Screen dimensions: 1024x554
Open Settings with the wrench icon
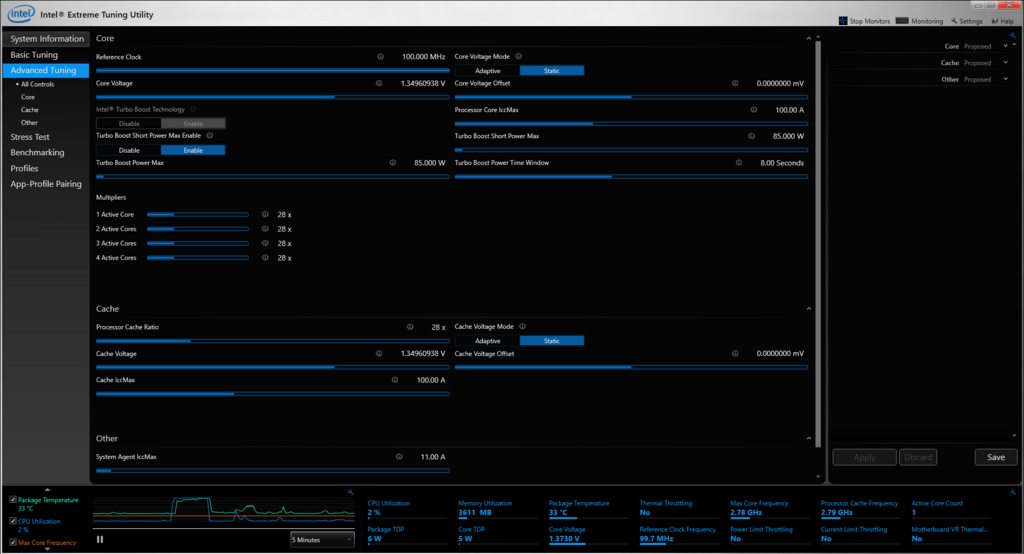click(x=967, y=21)
